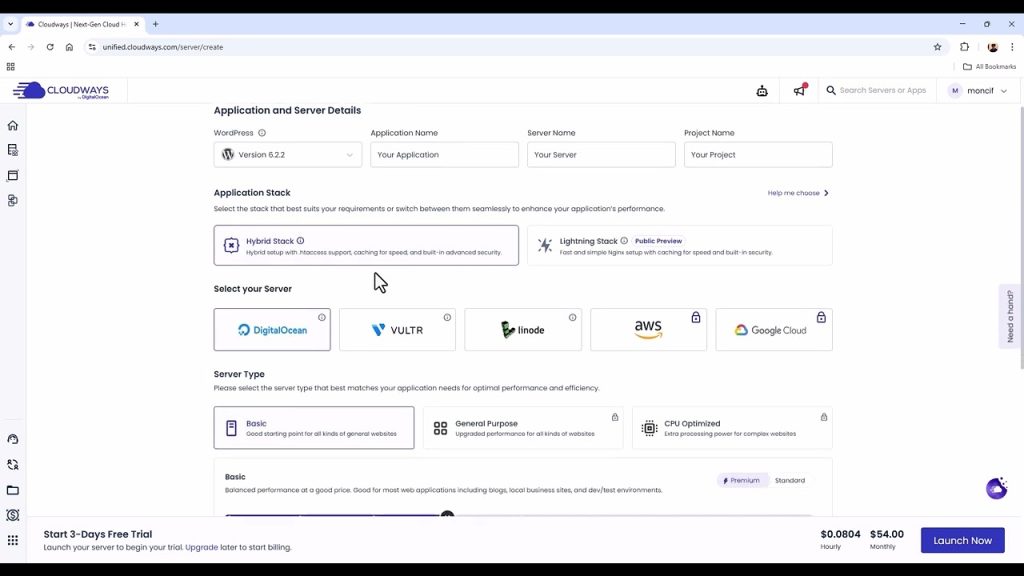This screenshot has height=576, width=1024.
Task: Select the General Purpose server type
Action: pyautogui.click(x=523, y=428)
